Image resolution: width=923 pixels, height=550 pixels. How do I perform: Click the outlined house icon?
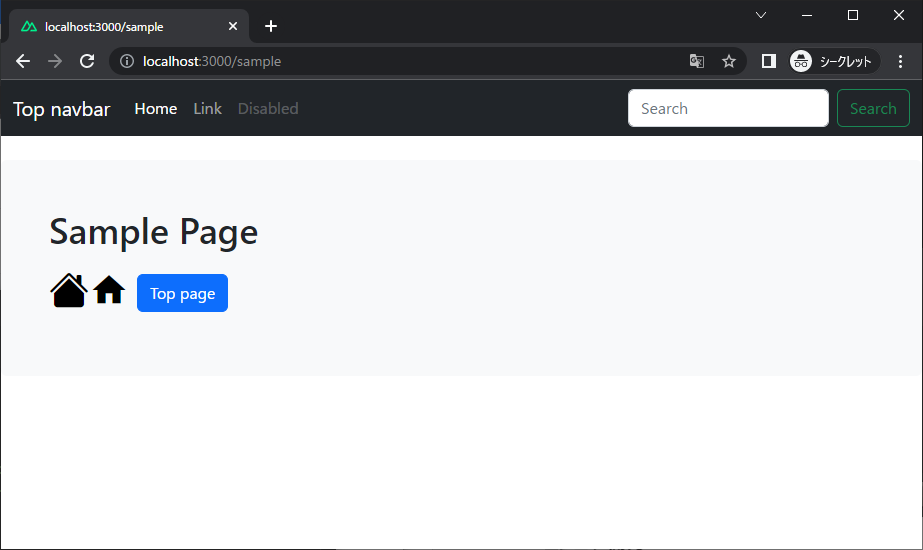click(x=69, y=290)
